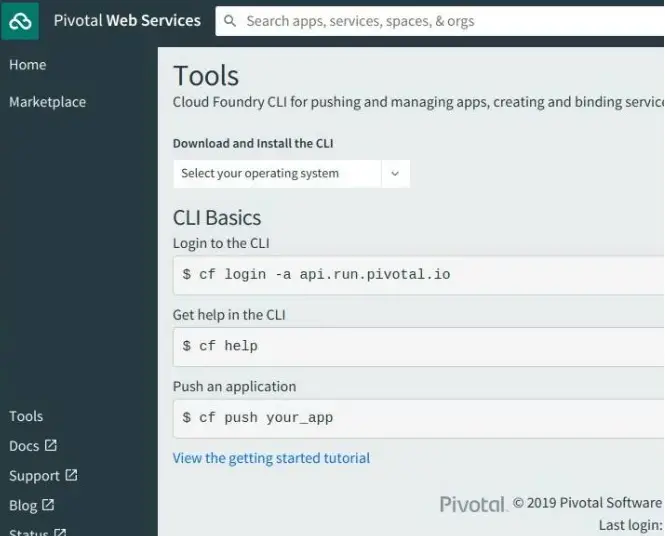This screenshot has width=665, height=536.
Task: Click the external link icon beside Support
Action: coord(71,475)
